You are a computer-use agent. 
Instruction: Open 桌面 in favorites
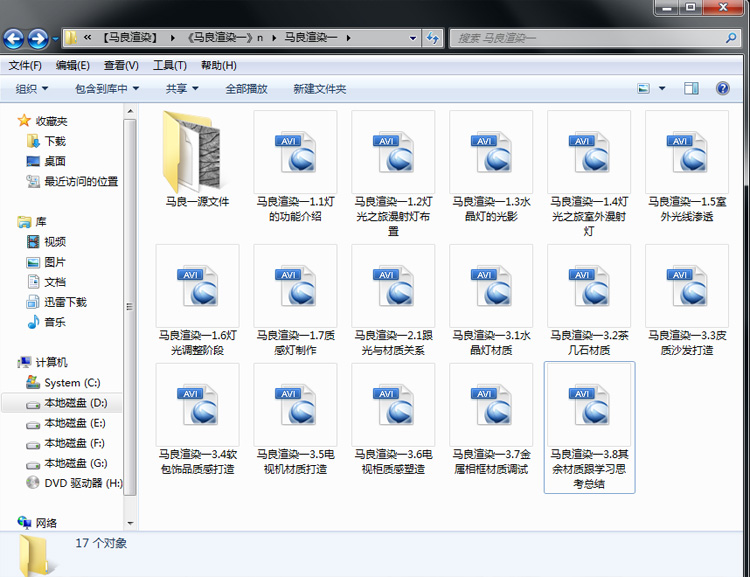[55, 161]
